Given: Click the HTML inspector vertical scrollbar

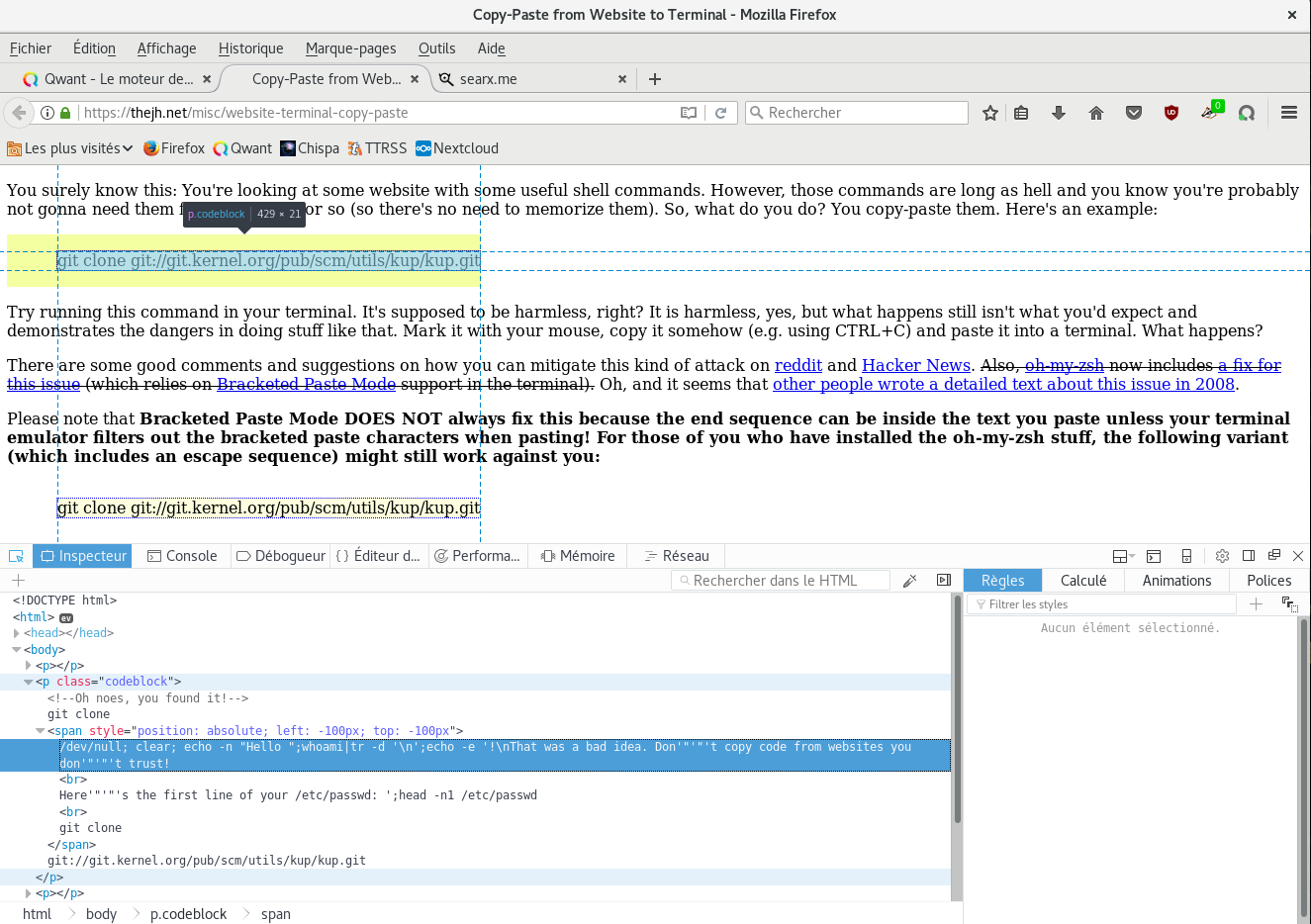Looking at the screenshot, I should tap(957, 712).
